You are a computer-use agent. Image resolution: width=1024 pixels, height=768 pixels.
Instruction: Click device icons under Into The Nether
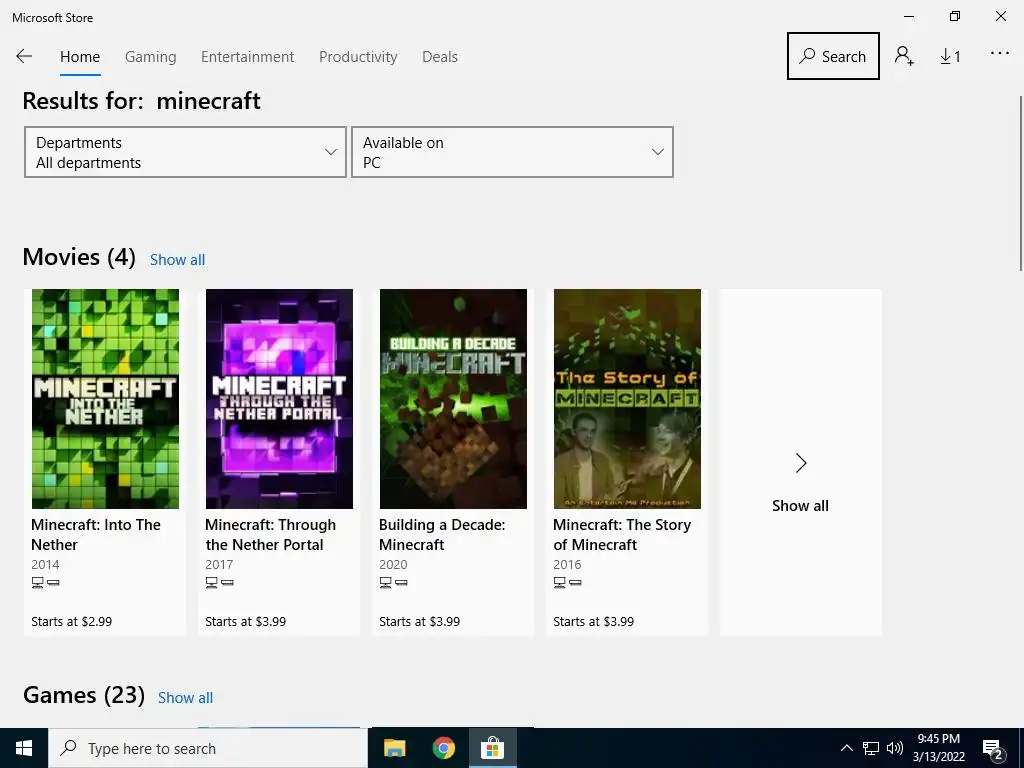click(46, 582)
